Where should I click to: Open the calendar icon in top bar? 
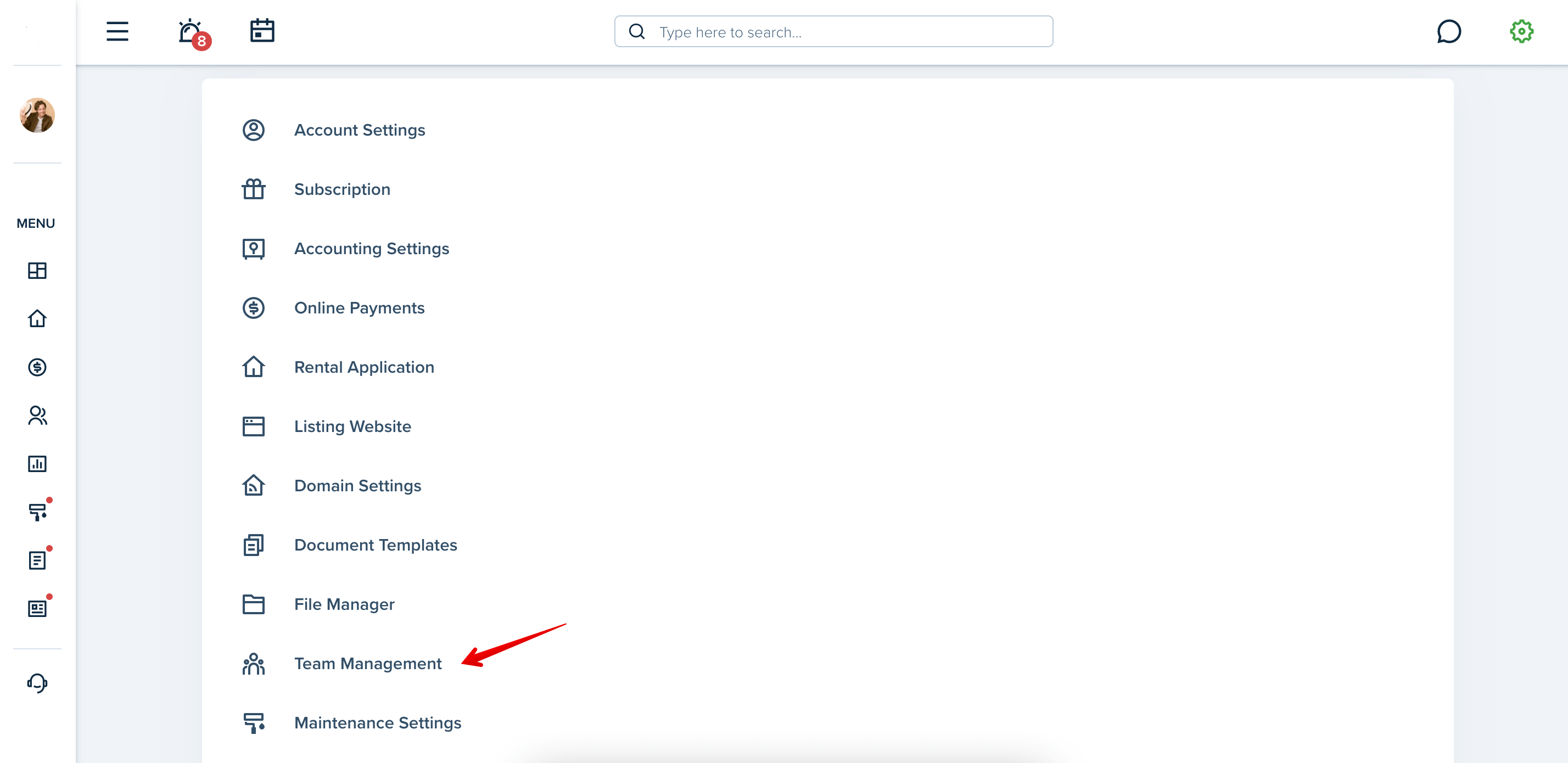262,30
